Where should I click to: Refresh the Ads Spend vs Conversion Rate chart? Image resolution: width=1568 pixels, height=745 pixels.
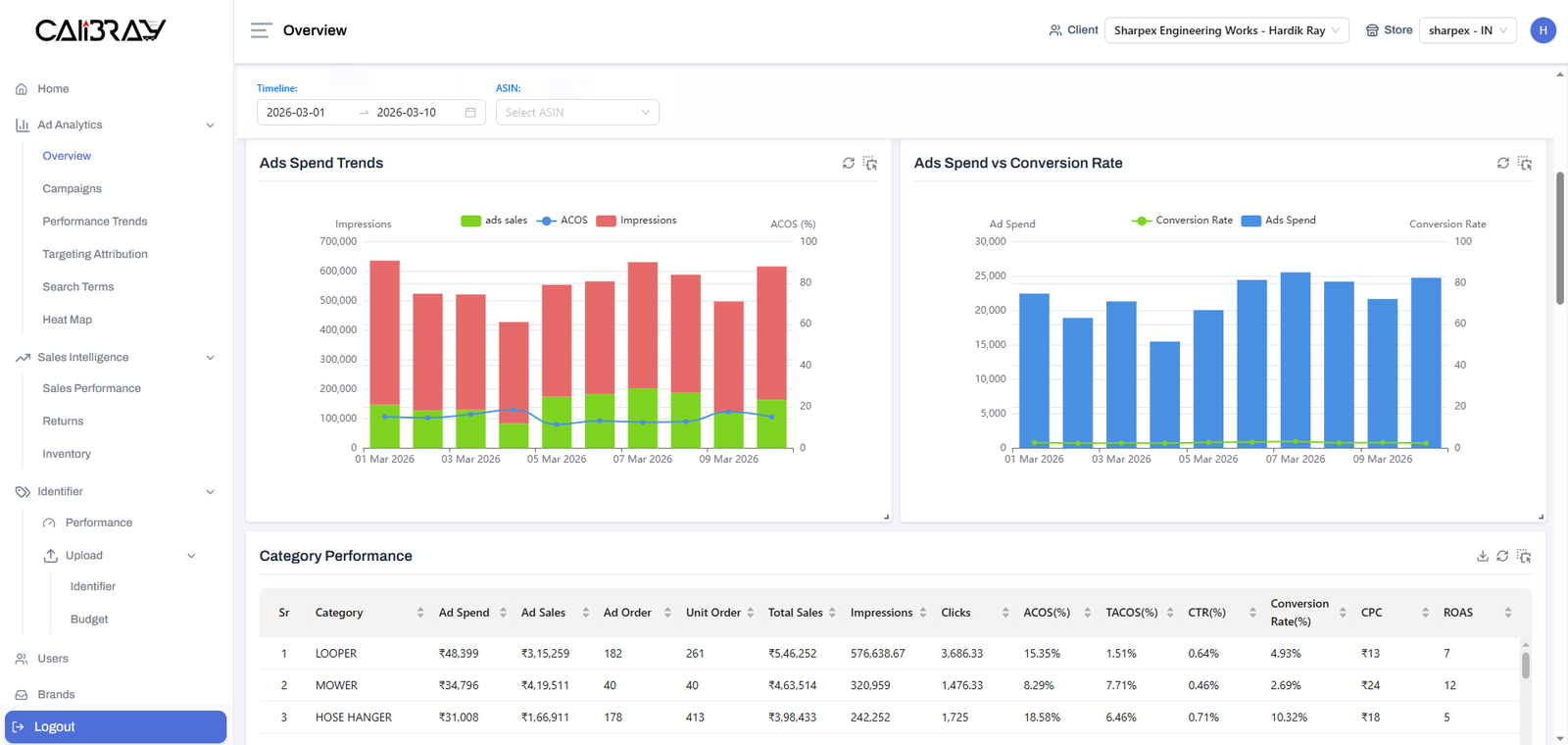[1503, 163]
